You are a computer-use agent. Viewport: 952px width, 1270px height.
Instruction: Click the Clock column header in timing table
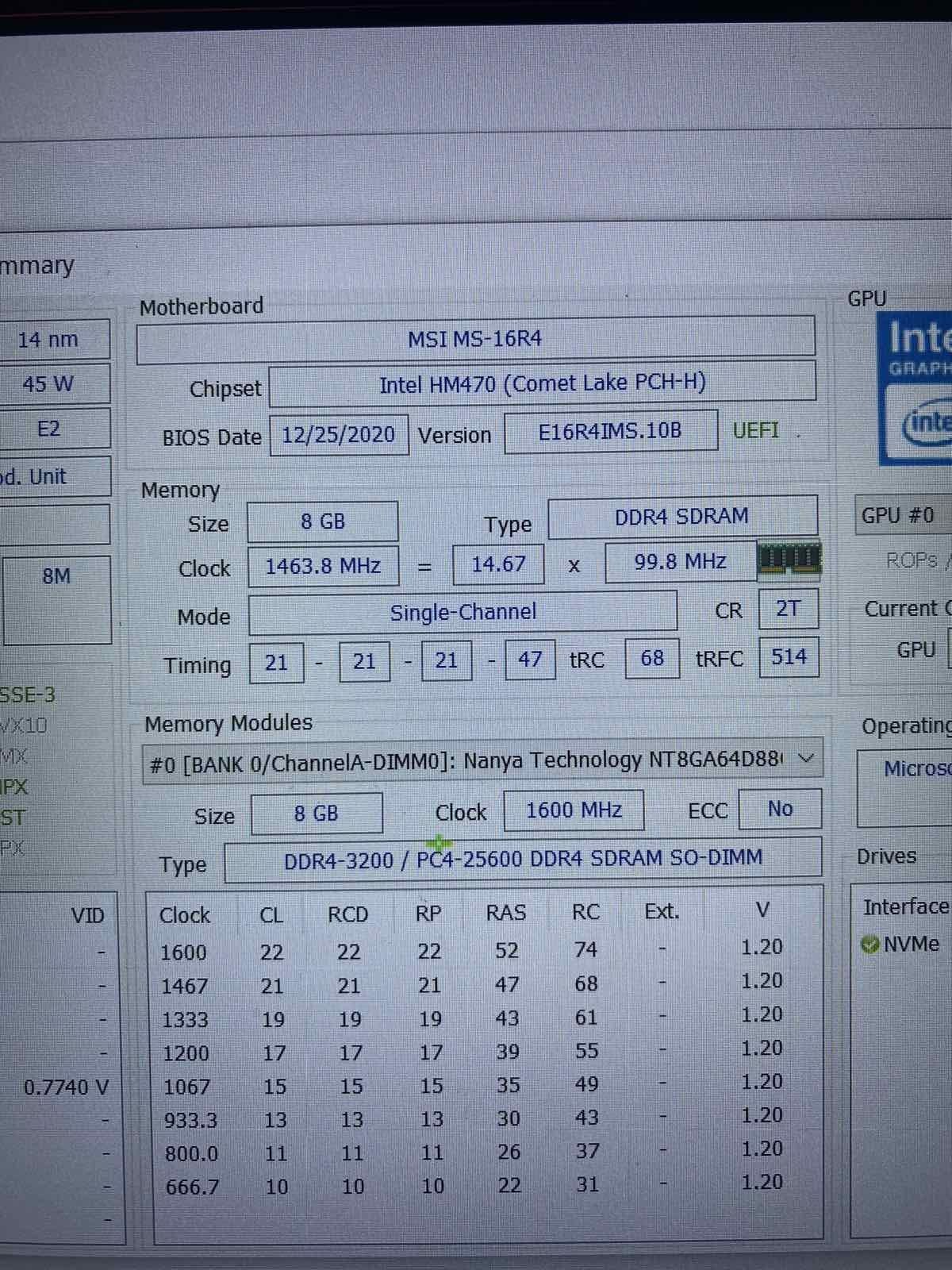tap(185, 915)
